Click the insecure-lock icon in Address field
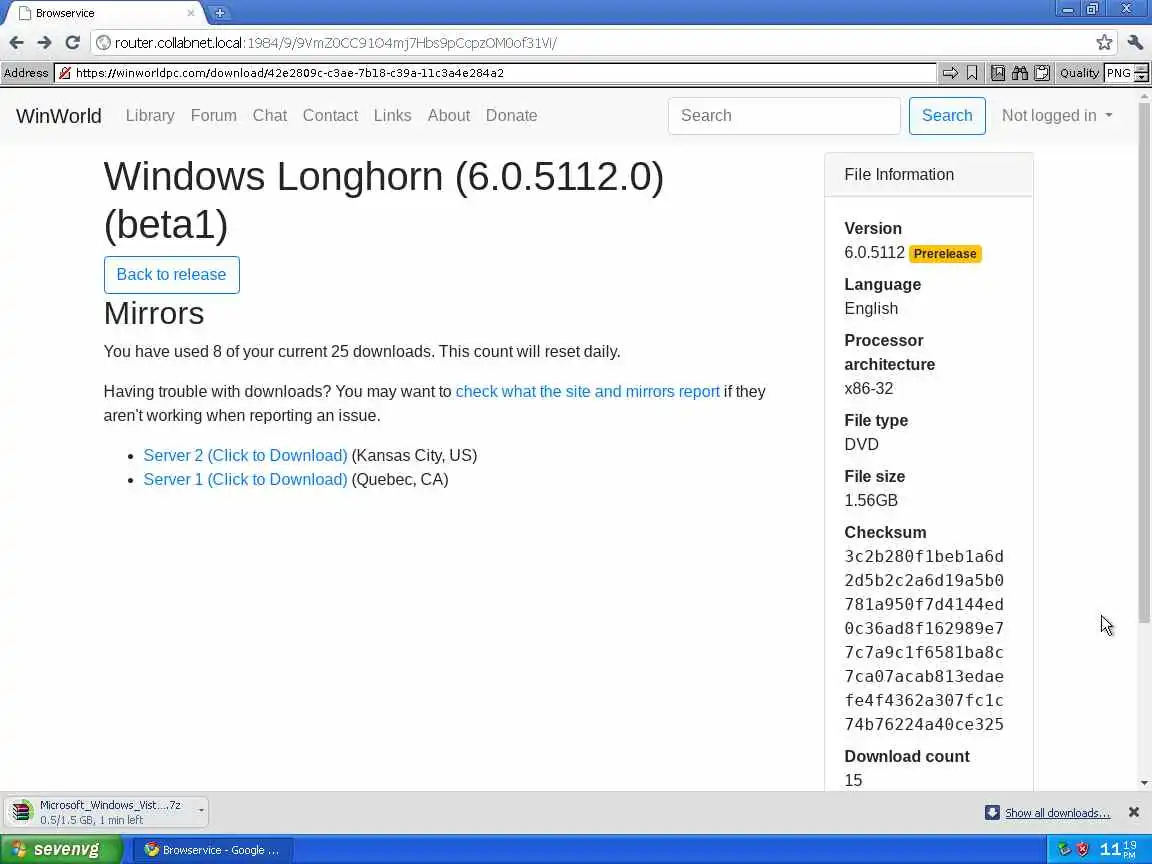The image size is (1152, 864). click(65, 73)
